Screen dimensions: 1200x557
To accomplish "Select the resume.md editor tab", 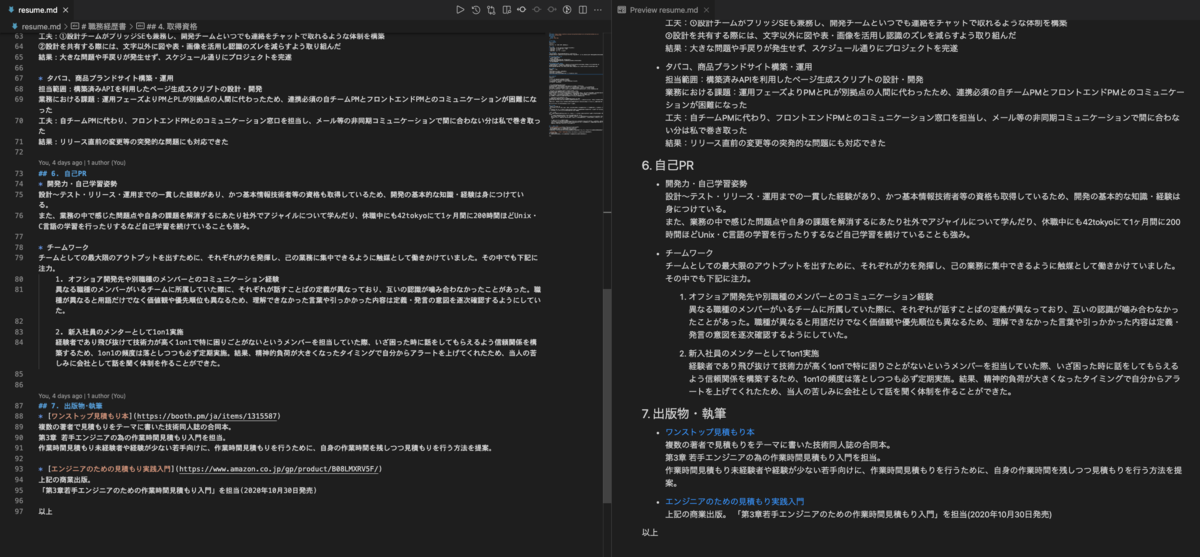I will (38, 10).
